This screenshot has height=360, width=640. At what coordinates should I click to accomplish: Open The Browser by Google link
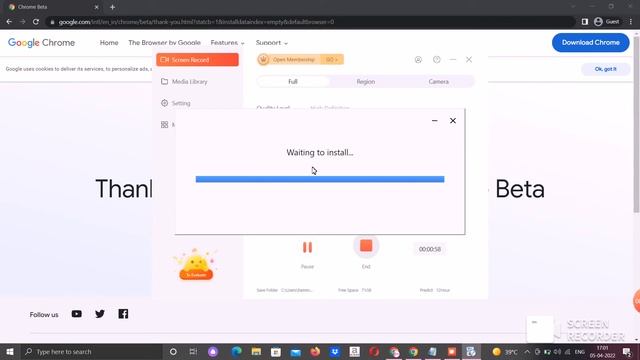coord(164,42)
